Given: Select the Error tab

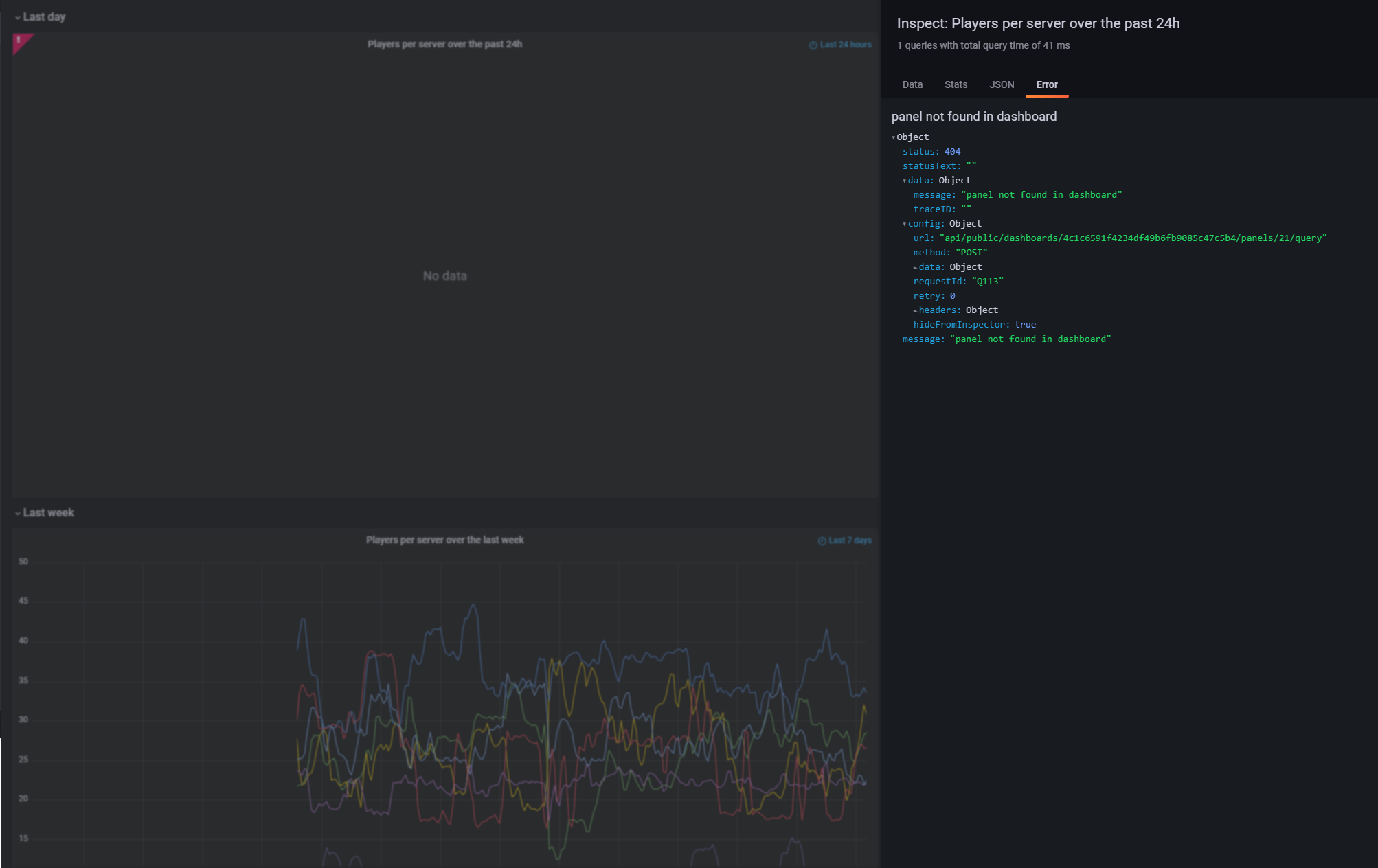Looking at the screenshot, I should (1047, 84).
